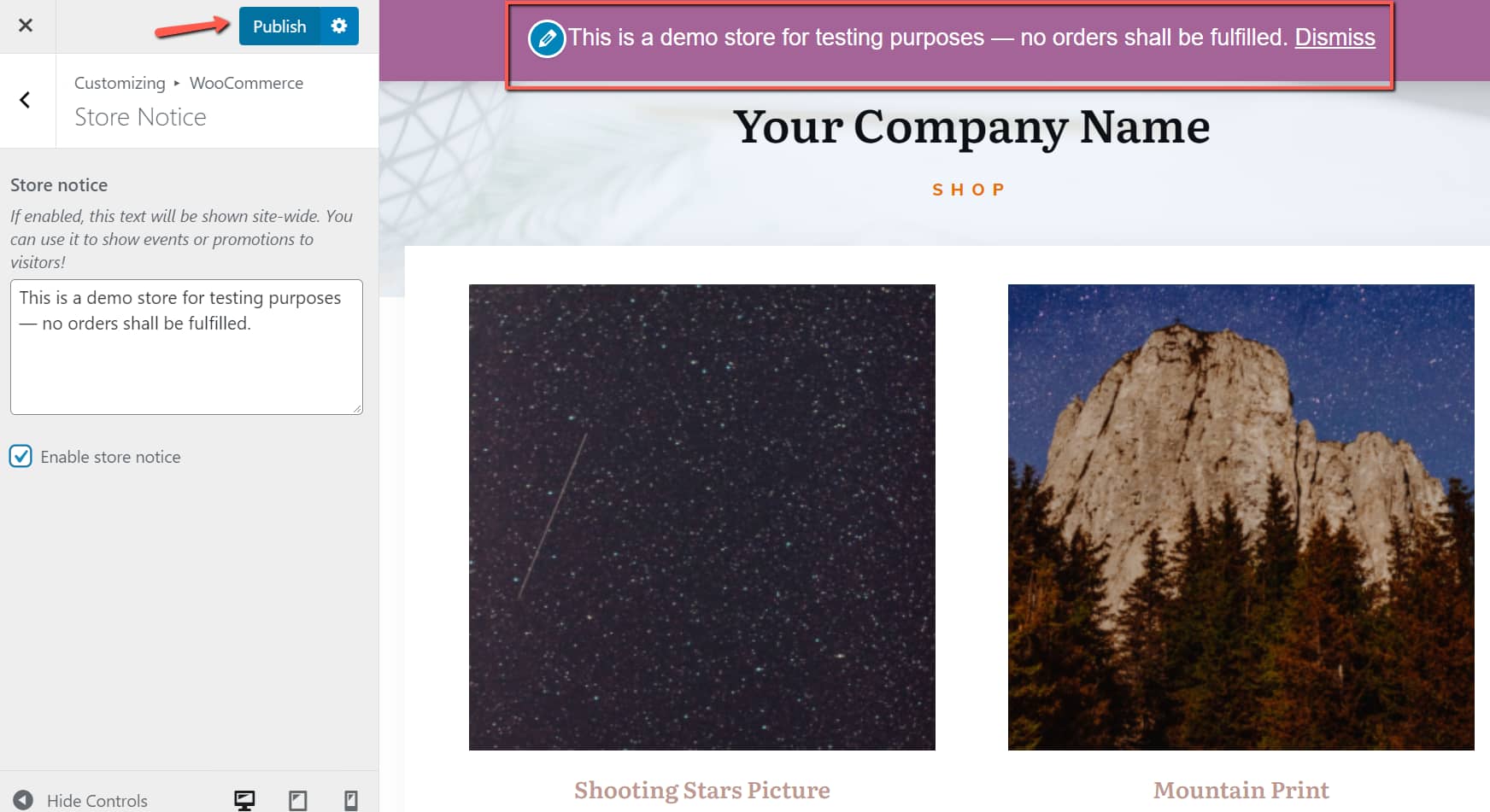The width and height of the screenshot is (1490, 812).
Task: Click the Hide Controls label
Action: pos(97,801)
